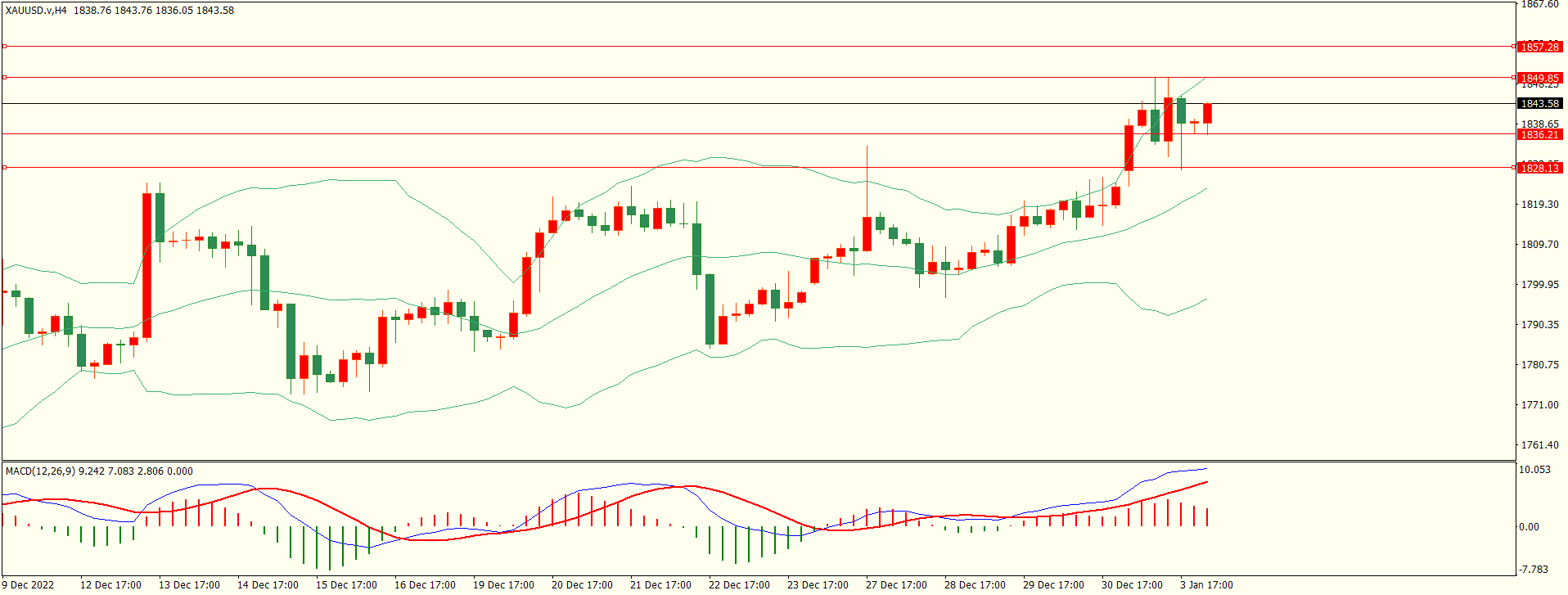Click the 30 Dec 17:00 time label
The width and height of the screenshot is (1568, 595).
(1132, 585)
